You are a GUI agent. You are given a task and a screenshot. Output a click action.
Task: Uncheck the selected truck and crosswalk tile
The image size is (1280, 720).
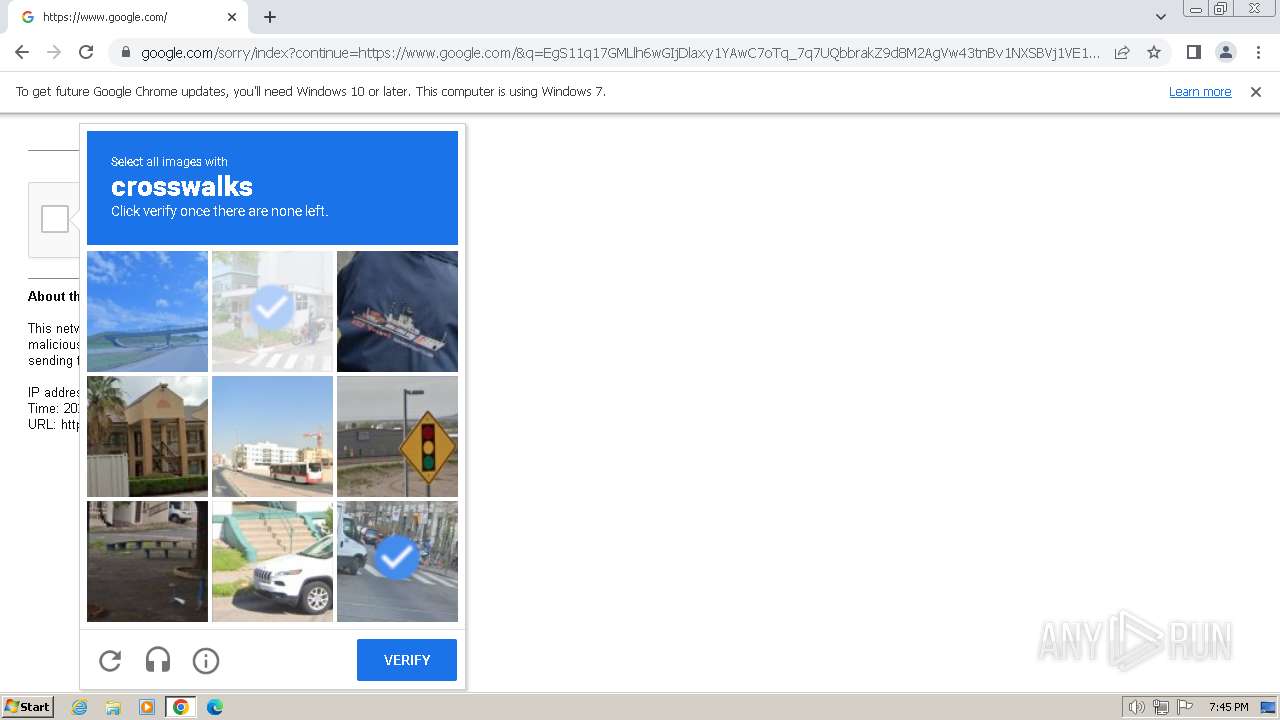(x=397, y=561)
